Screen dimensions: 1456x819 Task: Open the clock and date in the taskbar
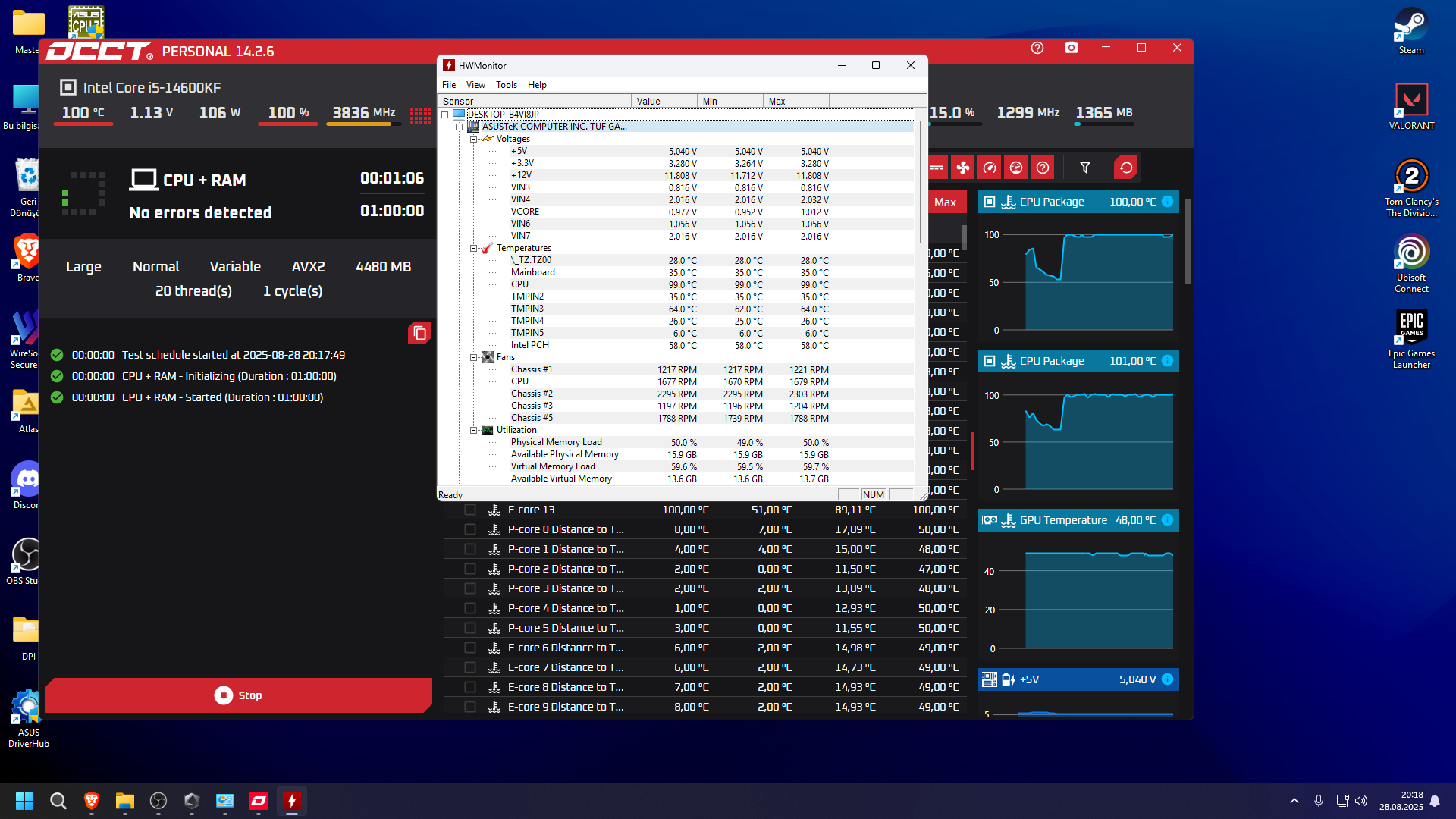coord(1401,801)
